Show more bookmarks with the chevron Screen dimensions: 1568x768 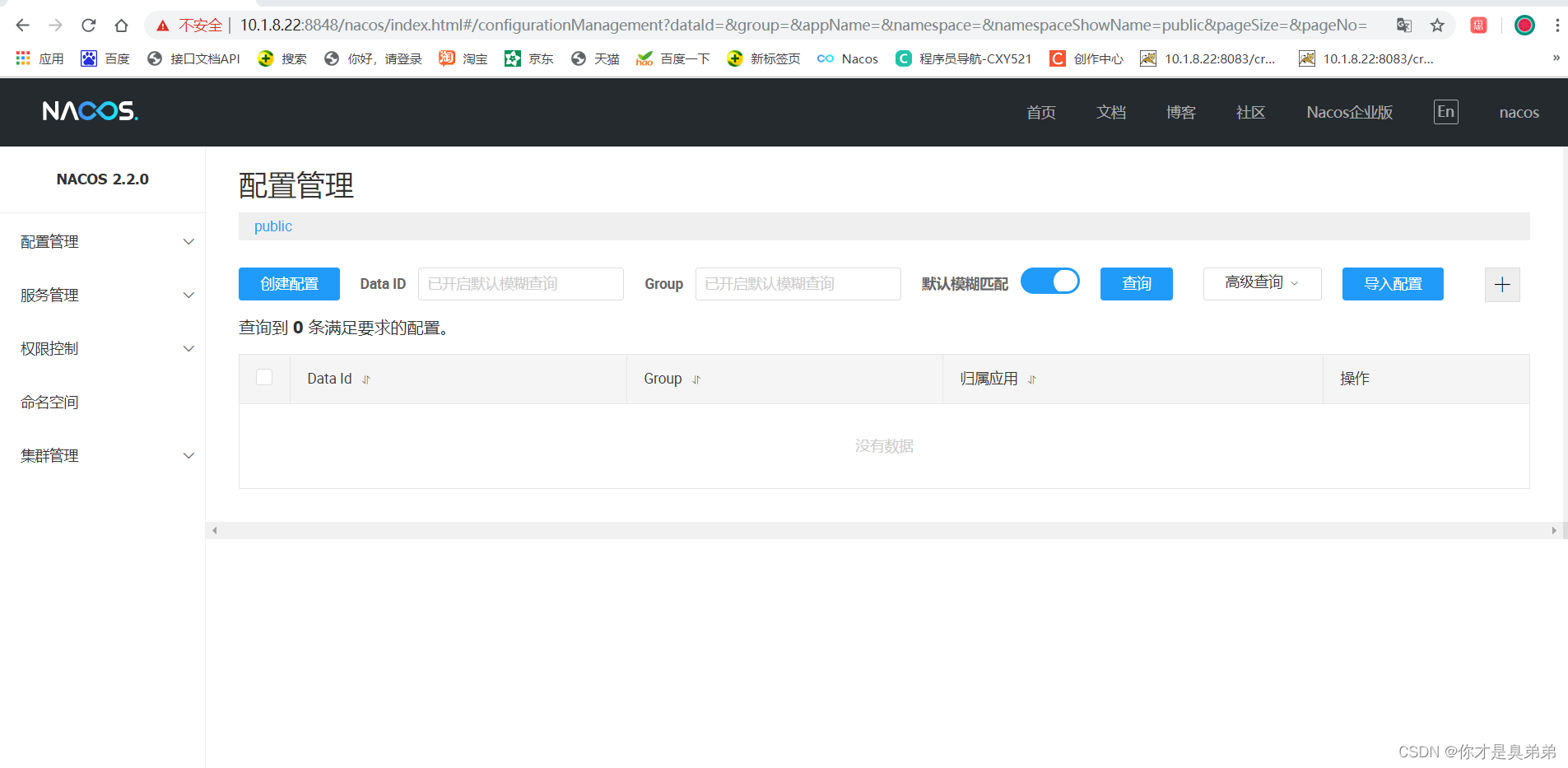(1556, 58)
